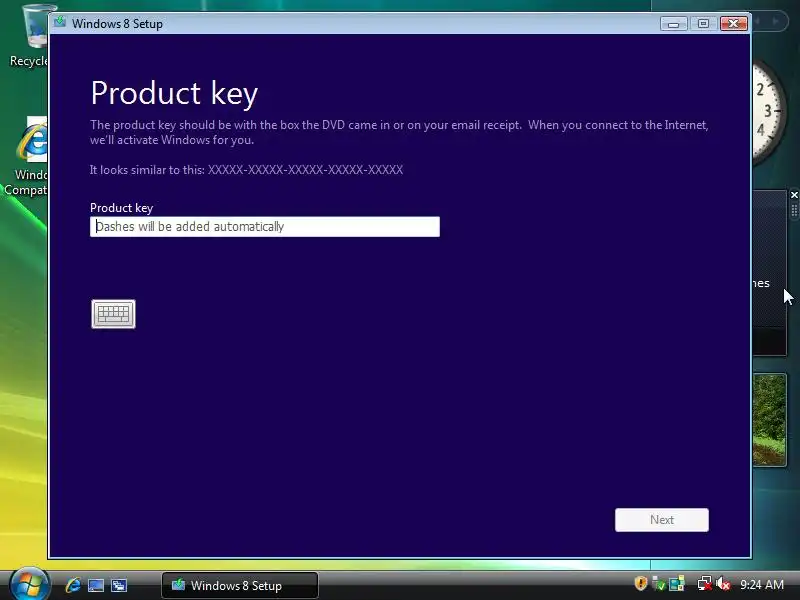Image resolution: width=800 pixels, height=600 pixels.
Task: Click the sidebar gadget drag handle
Action: (794, 210)
